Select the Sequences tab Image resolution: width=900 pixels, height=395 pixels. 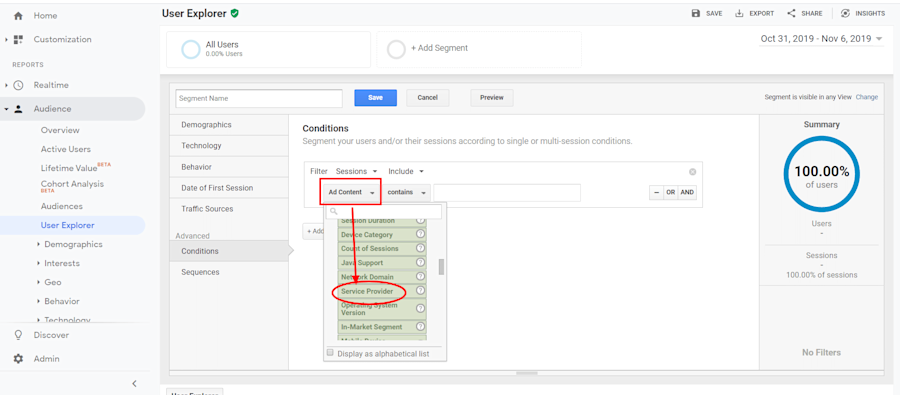click(x=229, y=272)
